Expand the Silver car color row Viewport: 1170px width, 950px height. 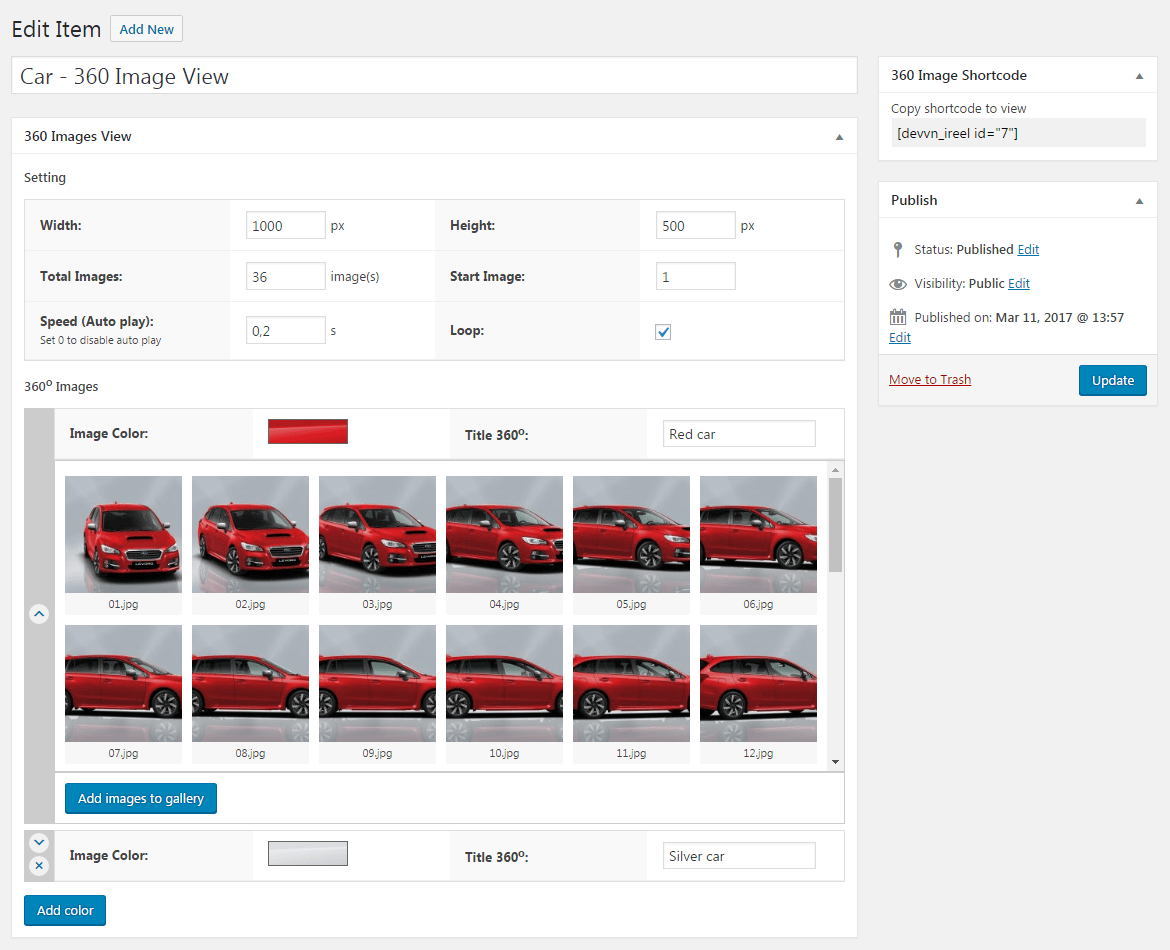pyautogui.click(x=39, y=843)
